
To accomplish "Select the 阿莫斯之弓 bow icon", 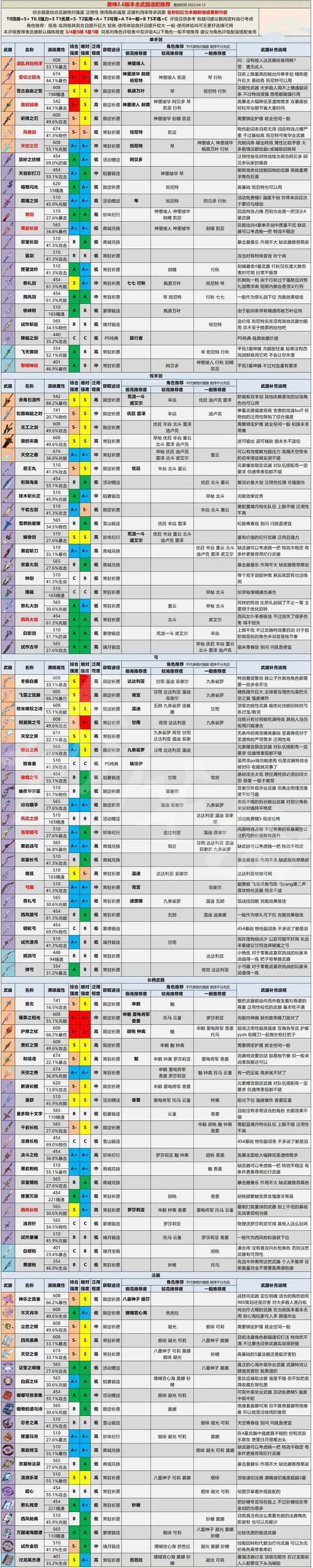I will (x=7, y=722).
